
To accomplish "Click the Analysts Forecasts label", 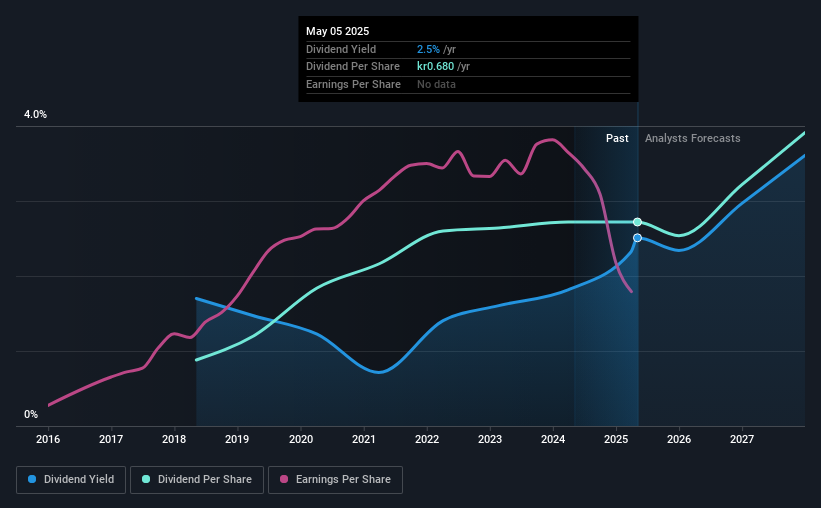I will point(692,138).
